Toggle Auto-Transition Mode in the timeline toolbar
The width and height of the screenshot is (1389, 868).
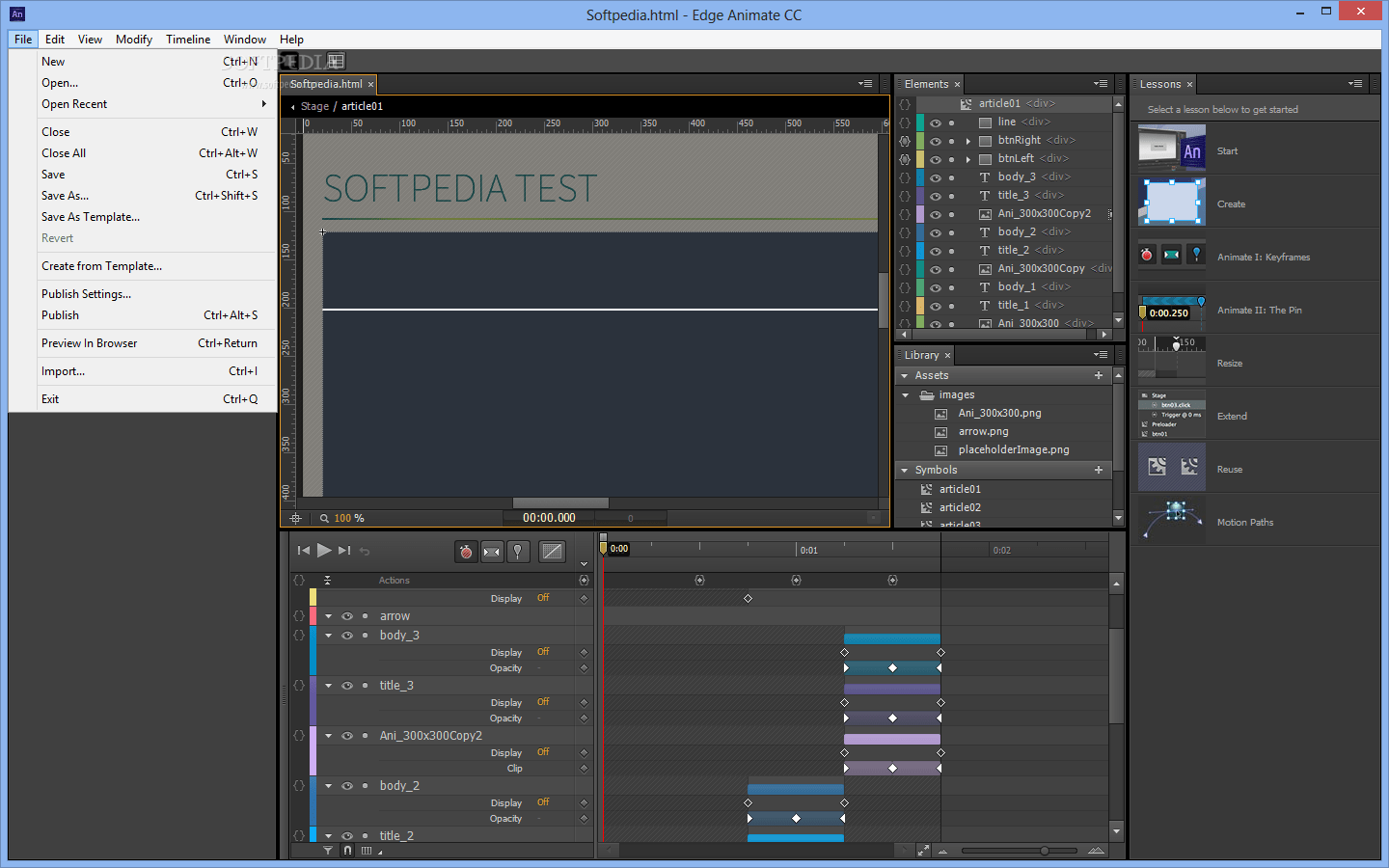492,551
